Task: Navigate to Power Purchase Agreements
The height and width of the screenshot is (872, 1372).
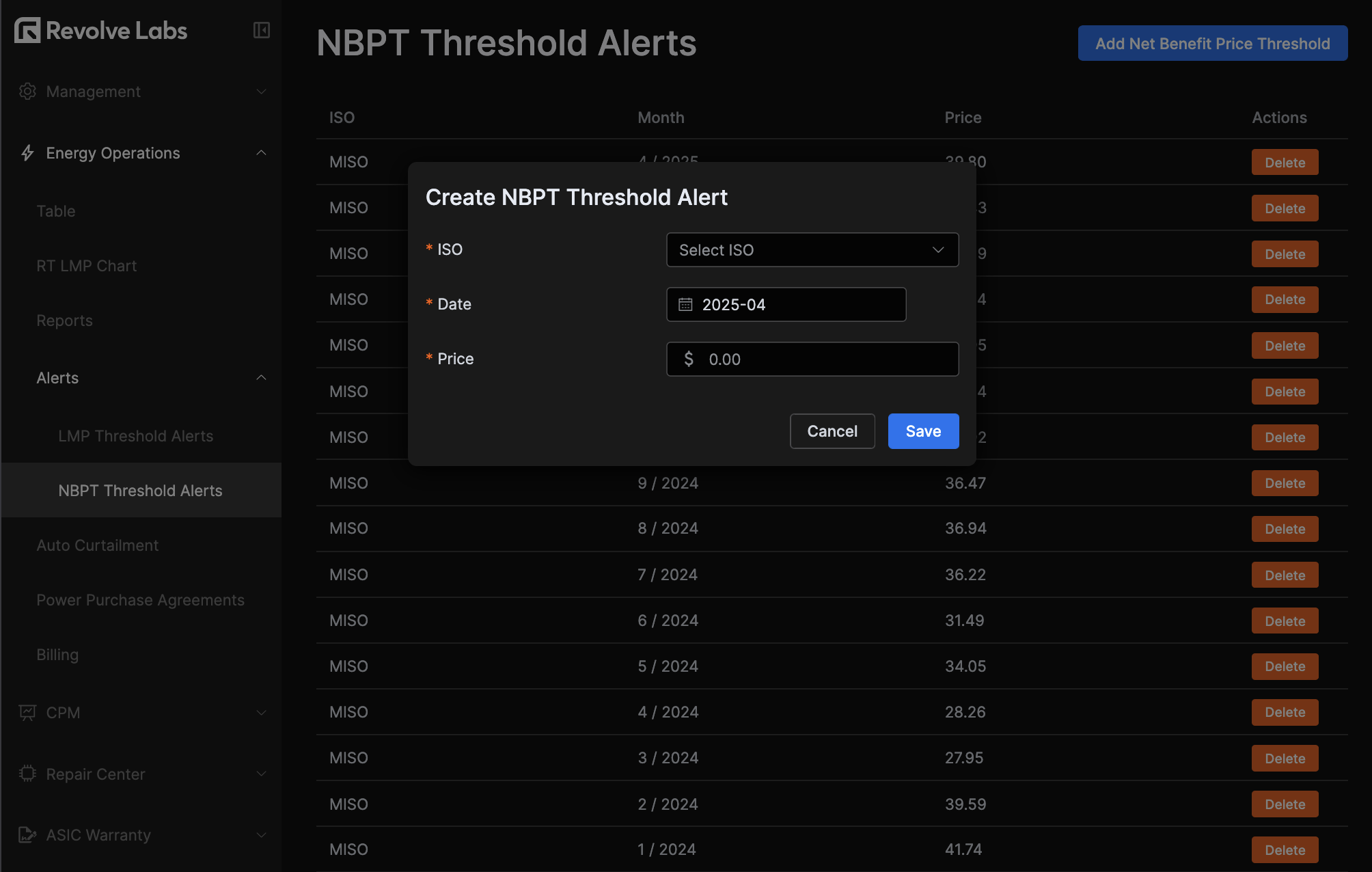Action: pyautogui.click(x=140, y=599)
